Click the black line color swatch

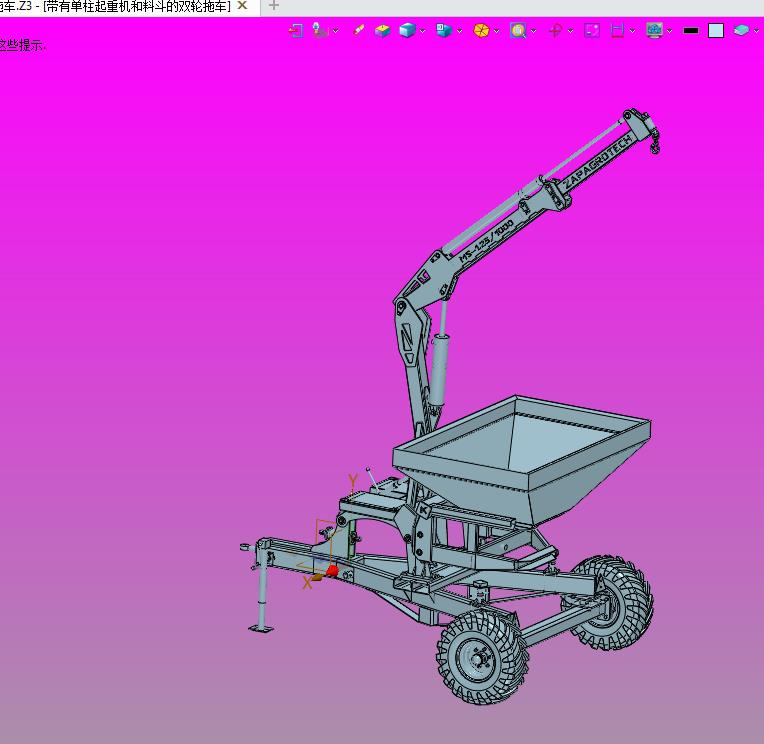(691, 30)
